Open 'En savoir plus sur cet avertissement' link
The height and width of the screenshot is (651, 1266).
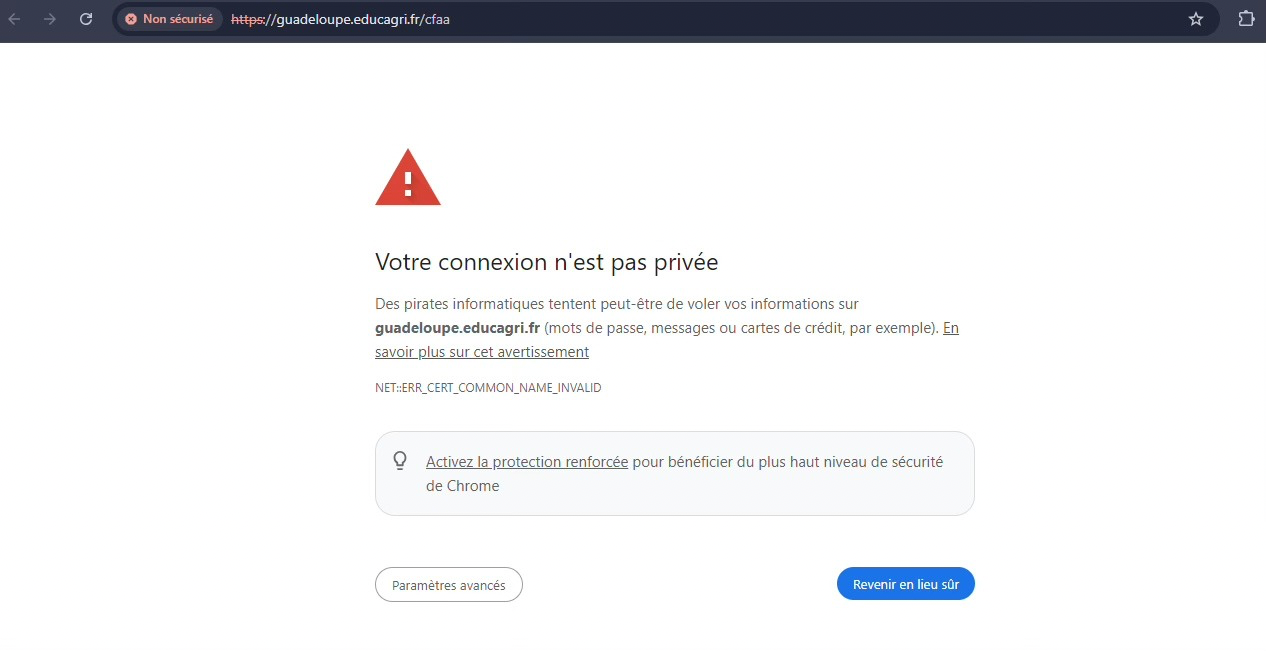pyautogui.click(x=667, y=340)
